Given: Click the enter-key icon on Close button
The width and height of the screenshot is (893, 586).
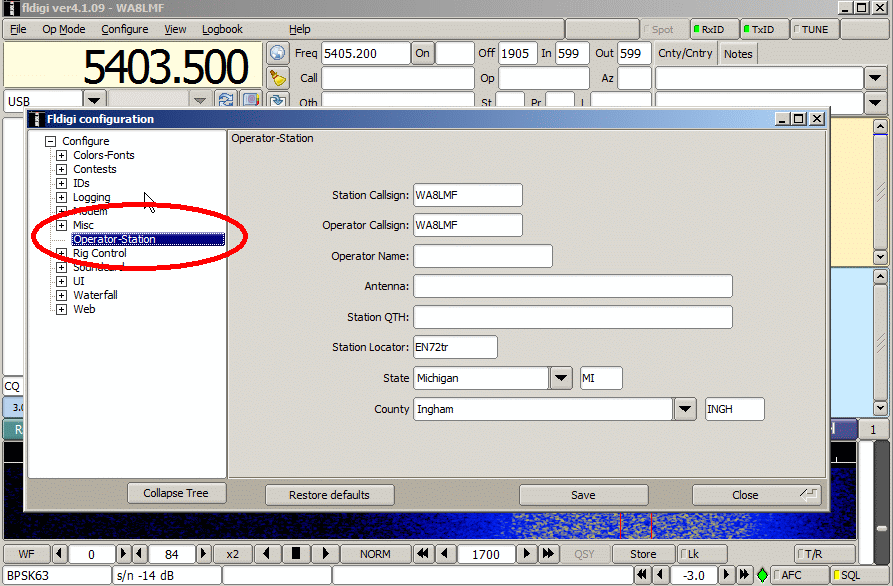Looking at the screenshot, I should pyautogui.click(x=809, y=494).
